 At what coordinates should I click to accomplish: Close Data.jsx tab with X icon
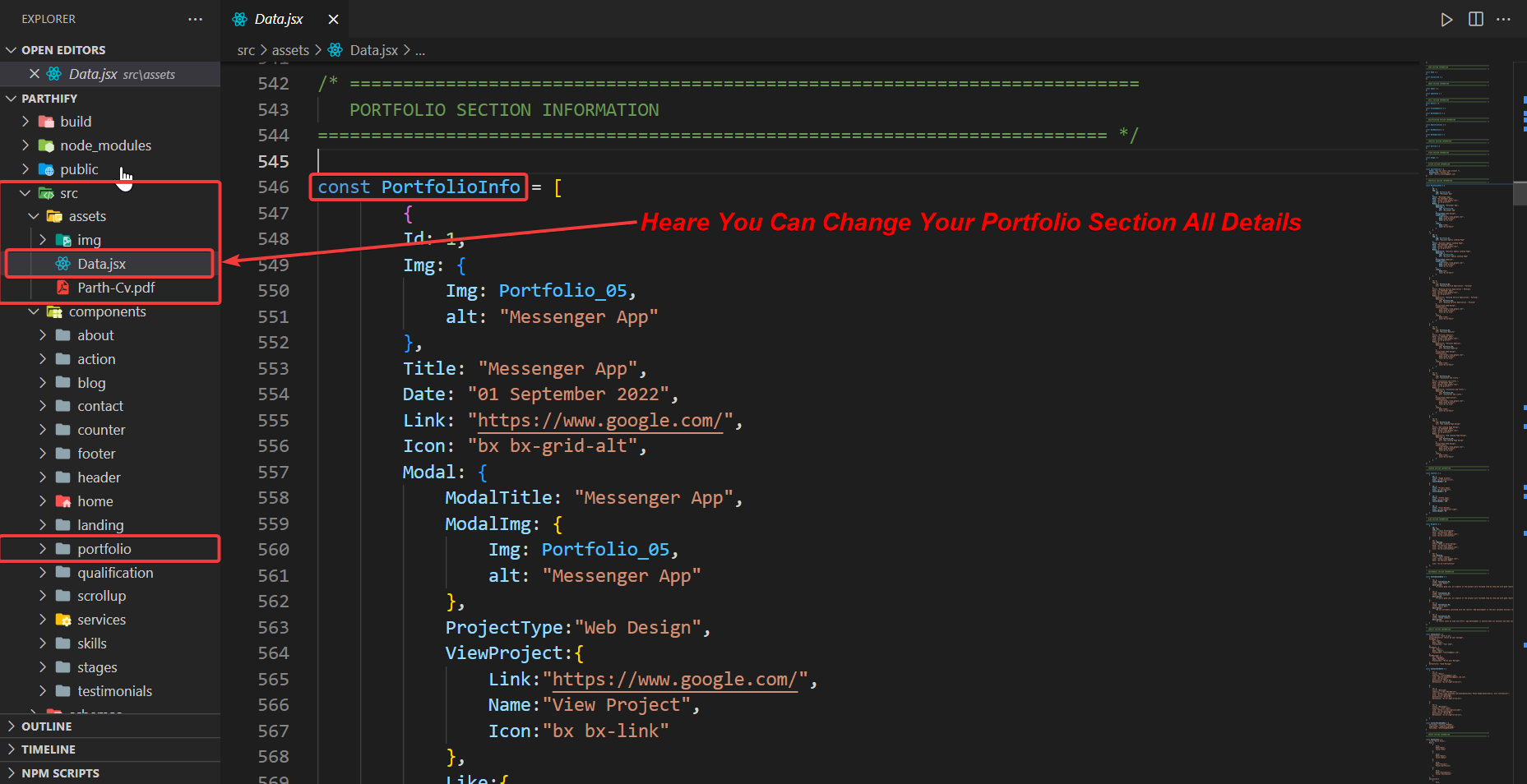[x=333, y=19]
